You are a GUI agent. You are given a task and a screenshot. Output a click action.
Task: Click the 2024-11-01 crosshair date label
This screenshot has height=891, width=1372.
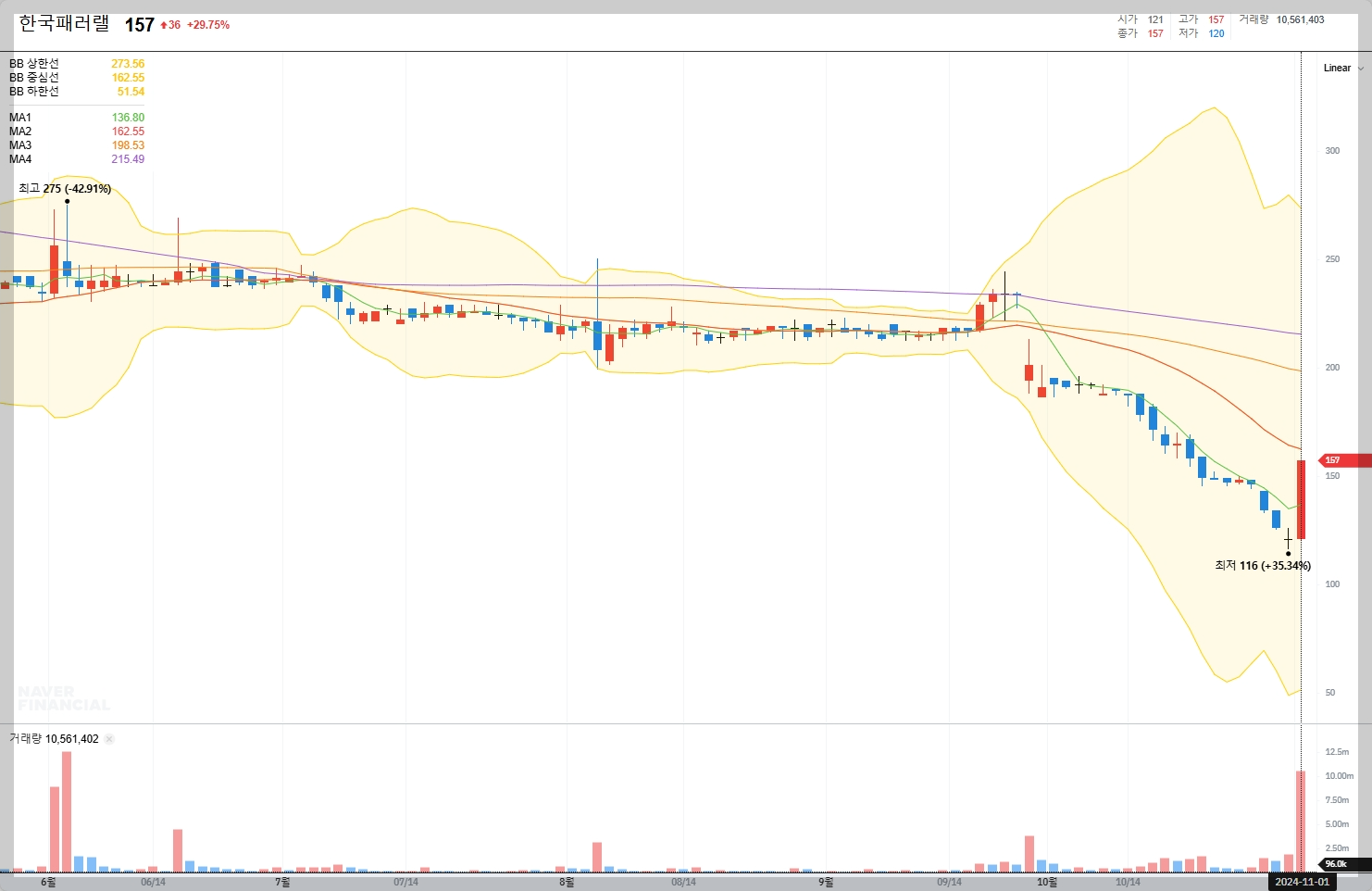pos(1302,882)
